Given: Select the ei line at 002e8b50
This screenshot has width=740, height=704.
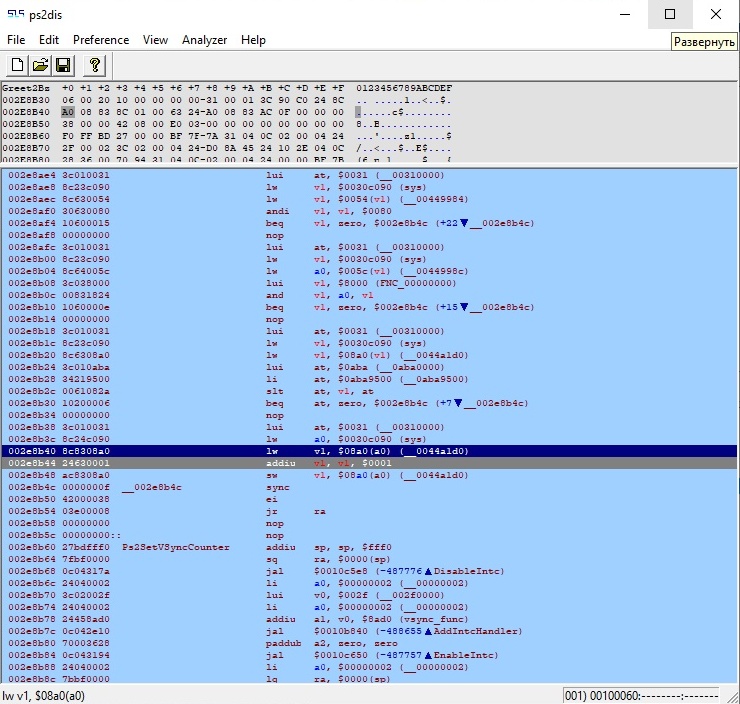Looking at the screenshot, I should (369, 499).
